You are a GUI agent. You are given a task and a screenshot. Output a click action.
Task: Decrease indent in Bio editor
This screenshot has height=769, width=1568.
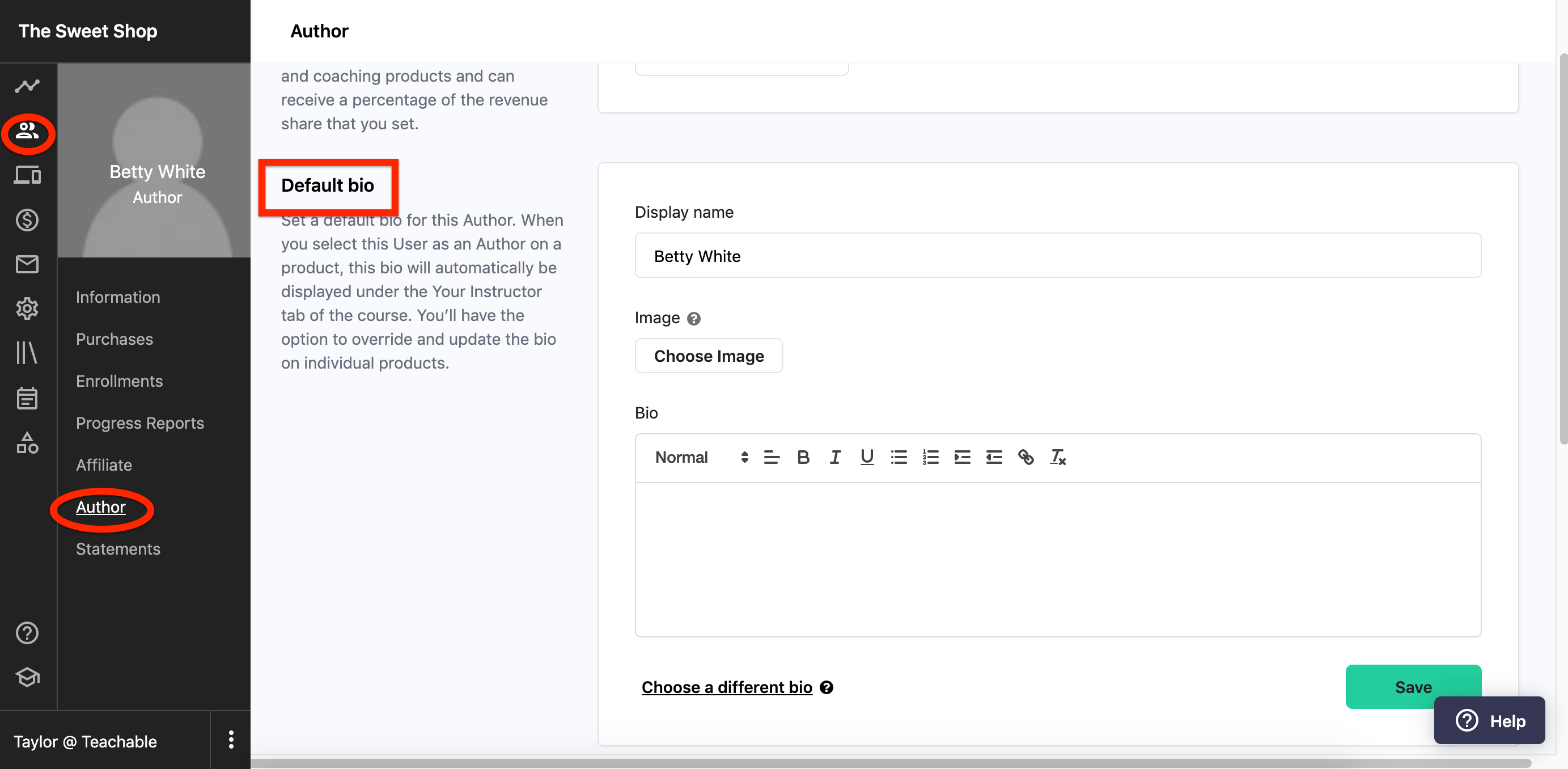tap(994, 457)
